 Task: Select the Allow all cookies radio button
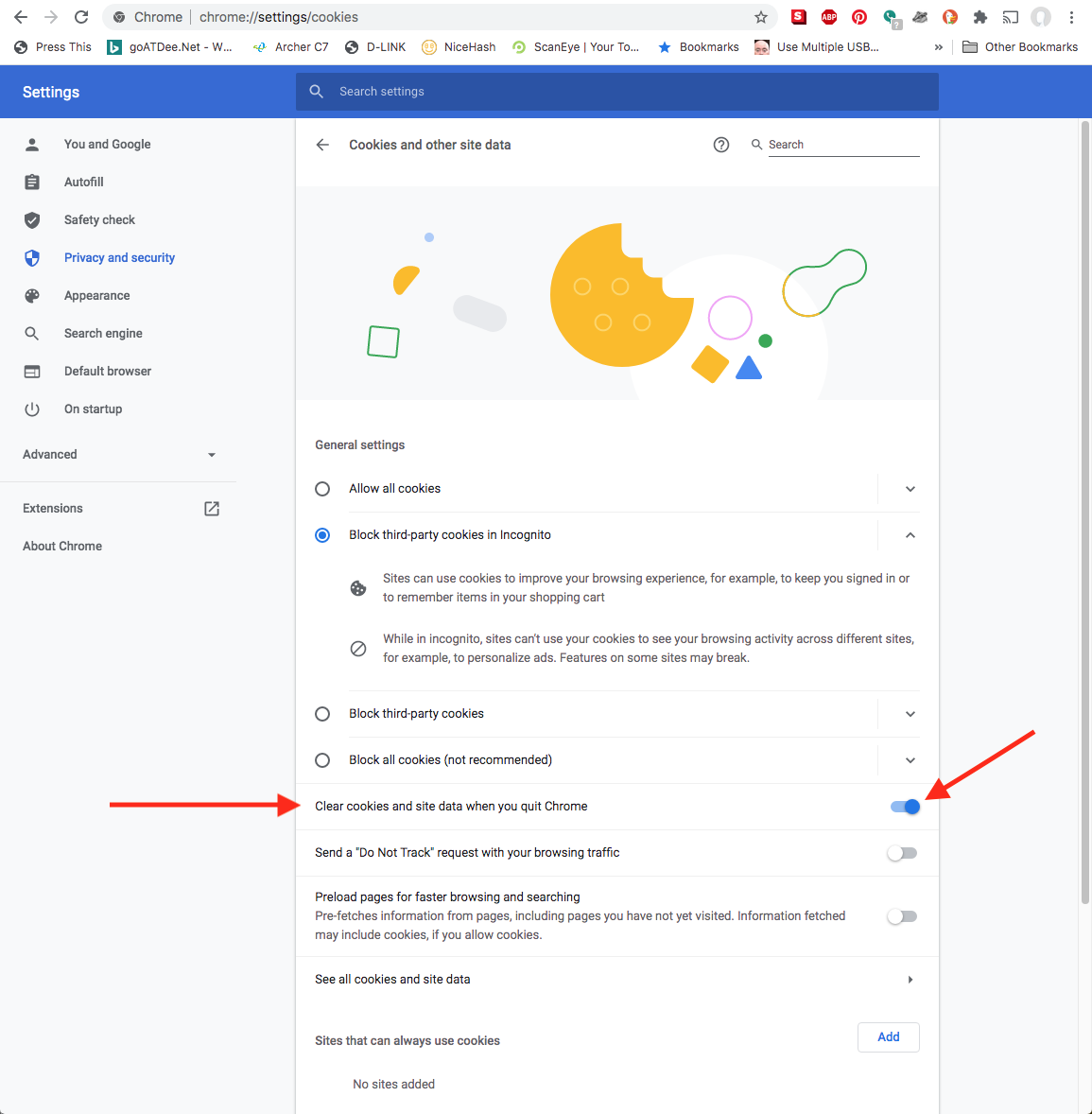(x=322, y=489)
